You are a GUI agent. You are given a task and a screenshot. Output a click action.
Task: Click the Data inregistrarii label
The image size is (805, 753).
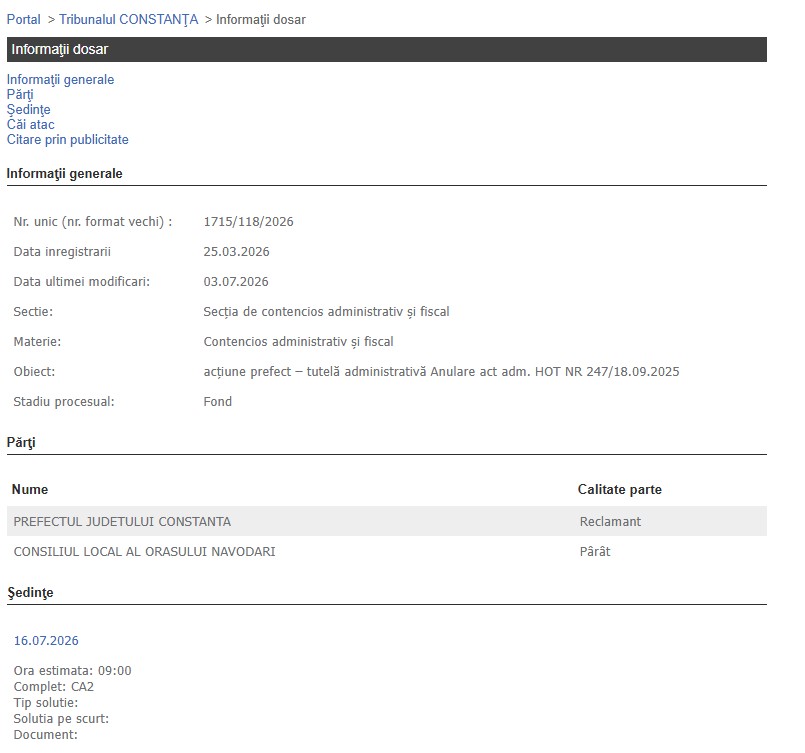point(62,252)
